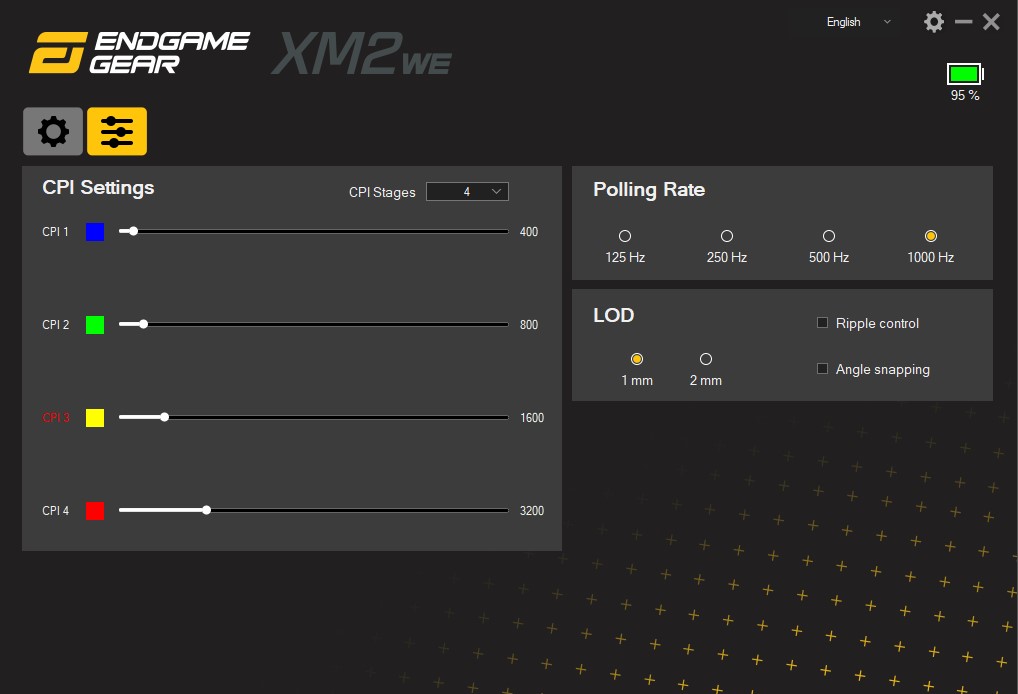Click the CPI 3 stage label

pyautogui.click(x=56, y=418)
